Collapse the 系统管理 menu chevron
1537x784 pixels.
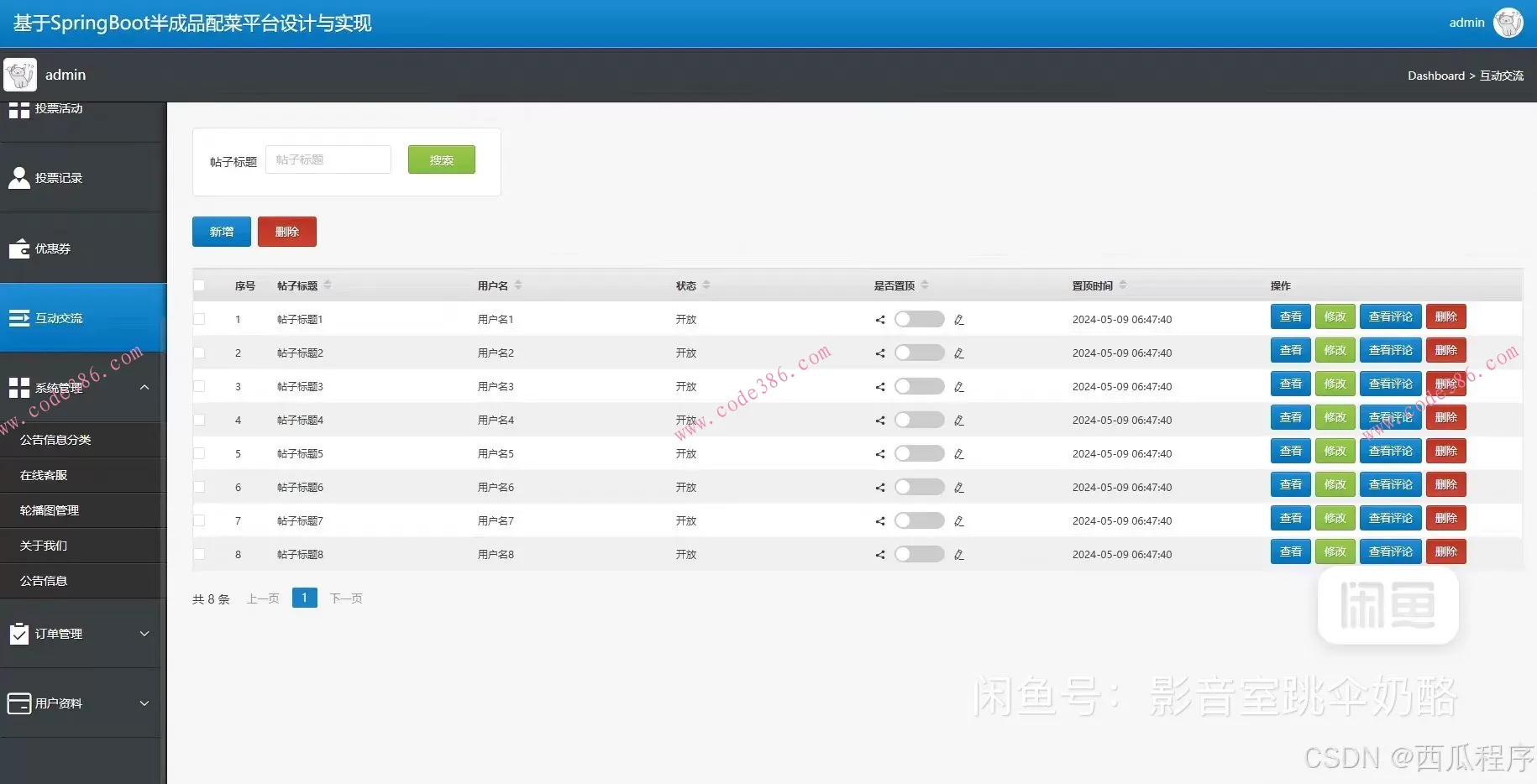pos(144,388)
